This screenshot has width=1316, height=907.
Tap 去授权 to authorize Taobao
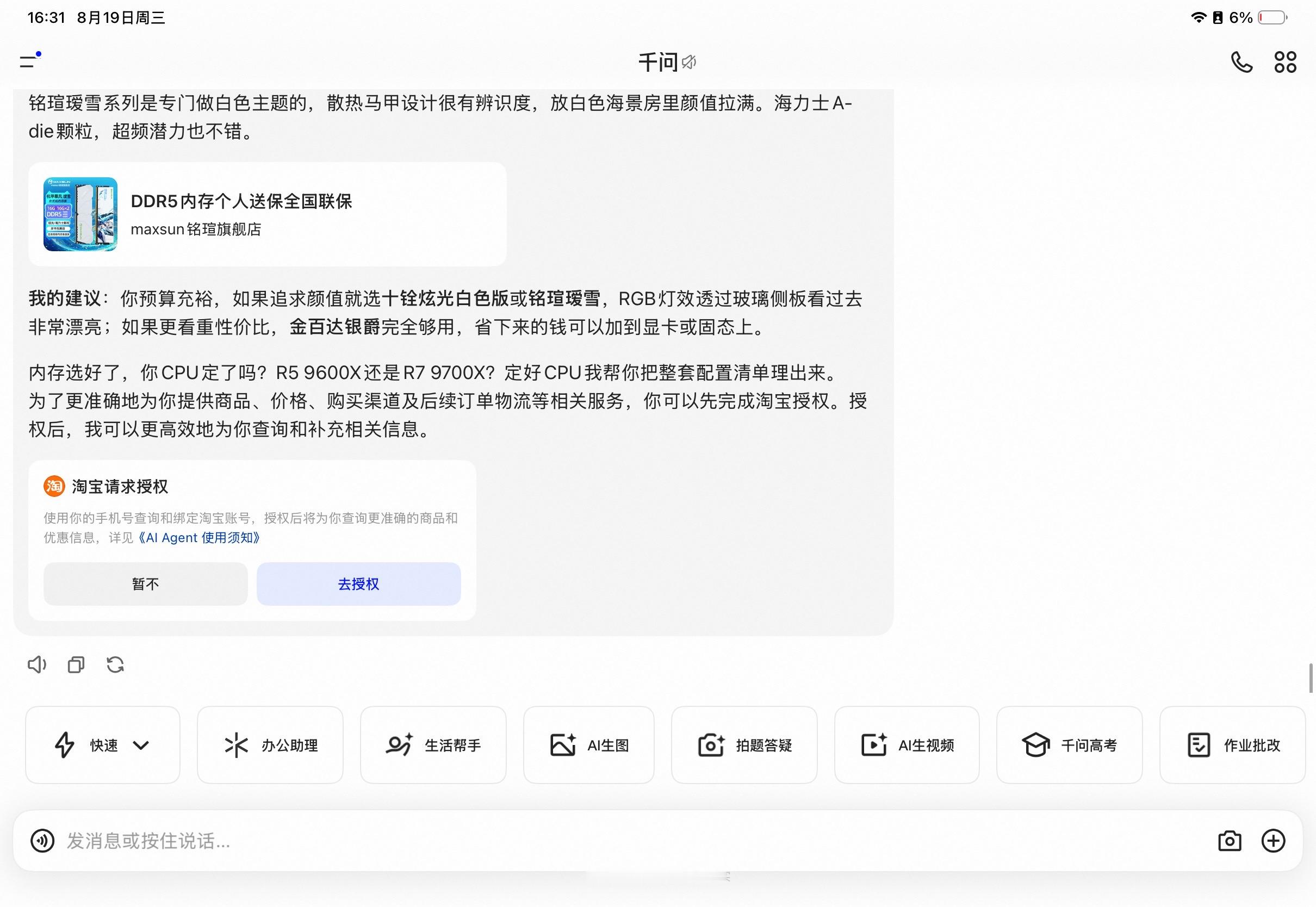pos(358,583)
